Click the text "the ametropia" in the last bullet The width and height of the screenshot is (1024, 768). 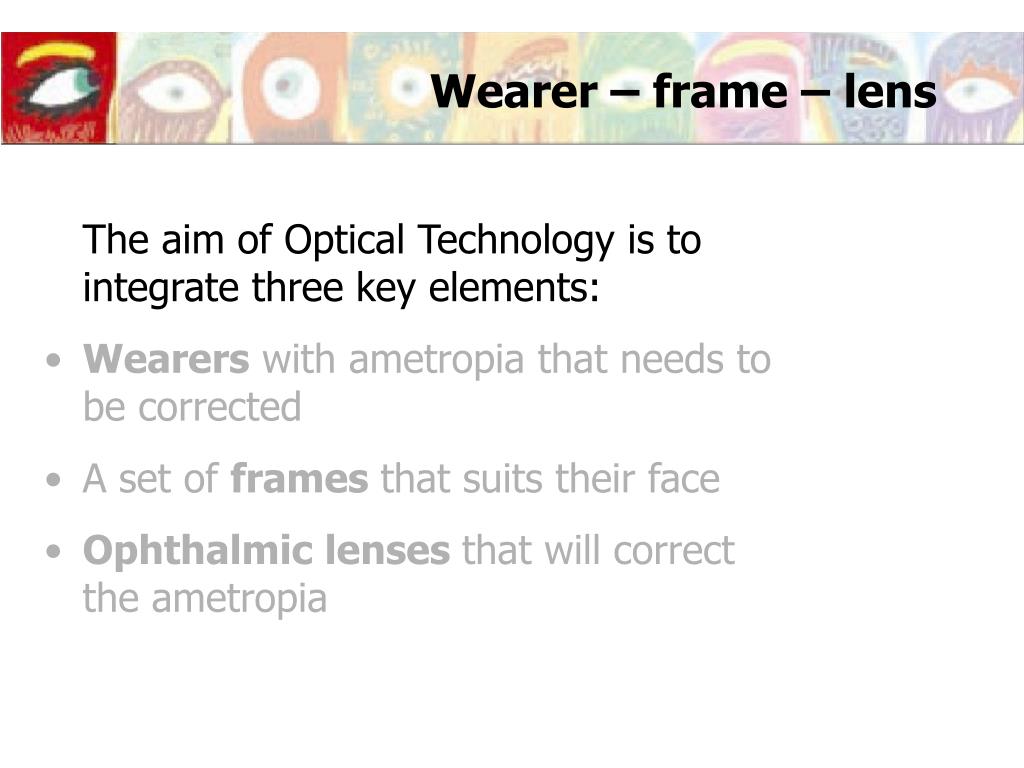[x=204, y=598]
